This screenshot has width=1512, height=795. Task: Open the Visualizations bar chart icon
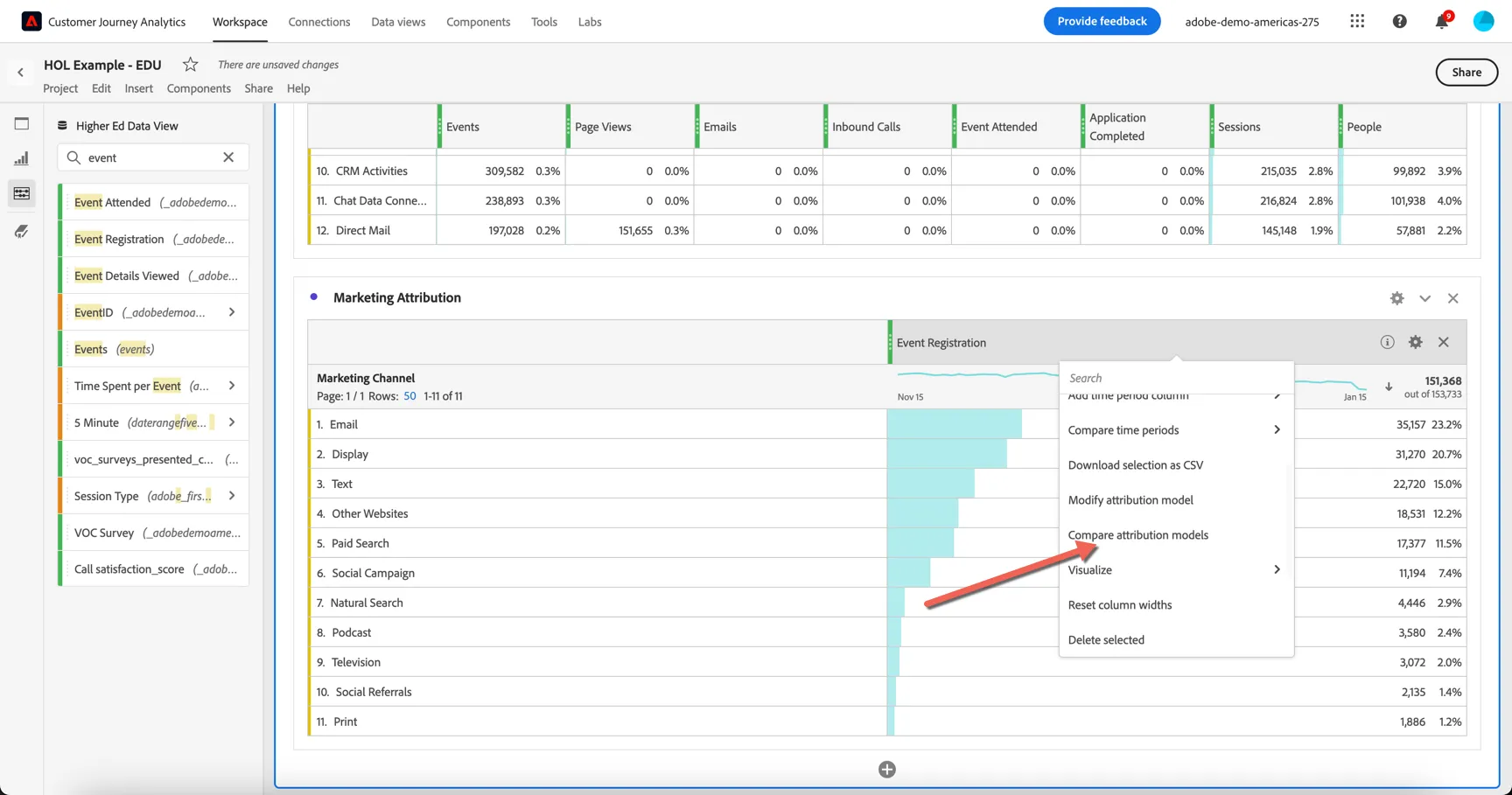point(22,158)
